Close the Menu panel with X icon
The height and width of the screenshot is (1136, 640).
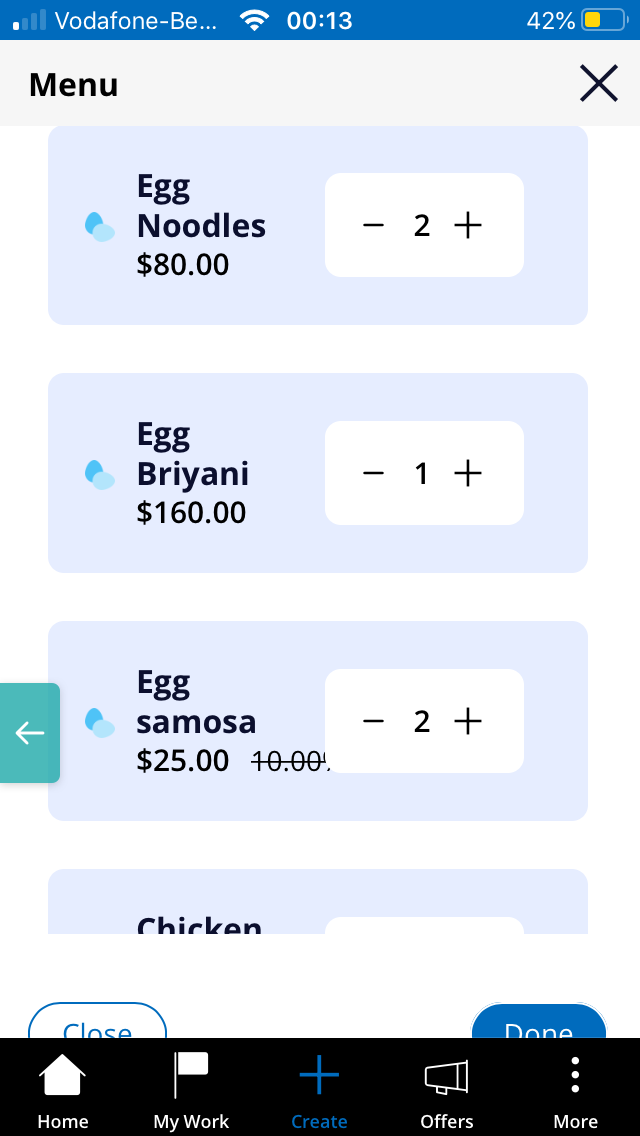point(599,83)
